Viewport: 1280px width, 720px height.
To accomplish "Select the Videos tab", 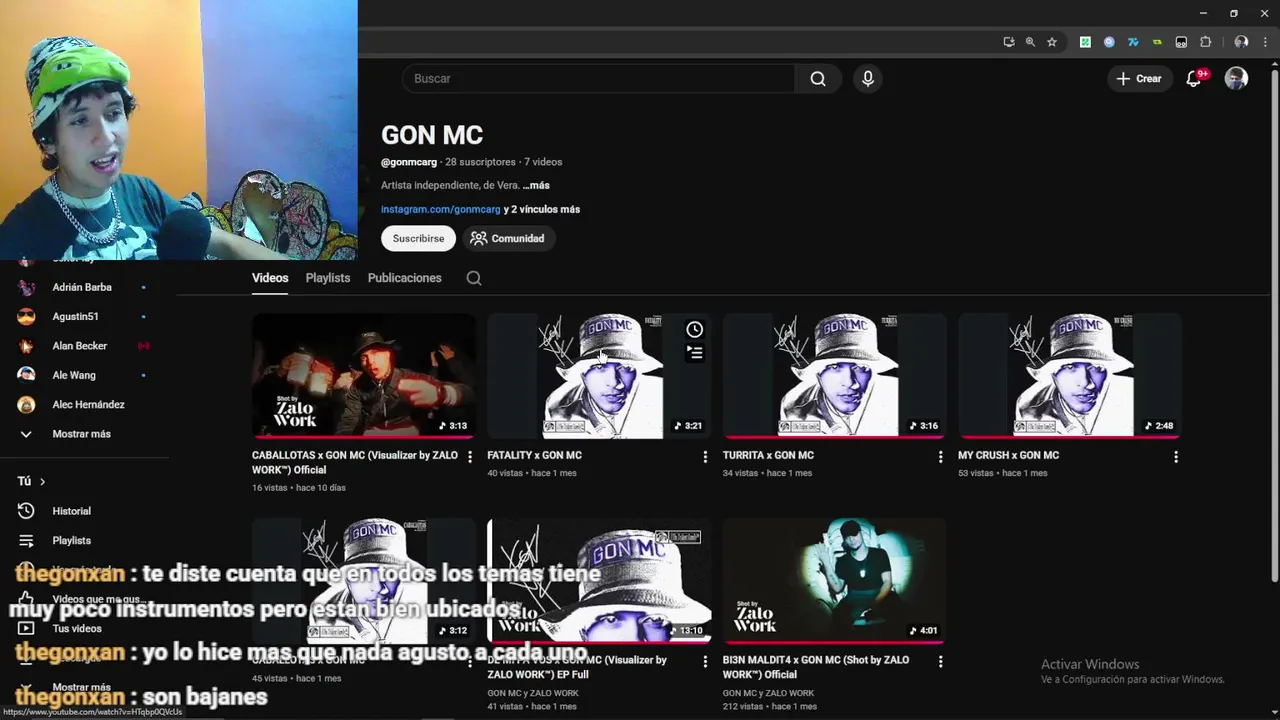I will click(x=270, y=278).
